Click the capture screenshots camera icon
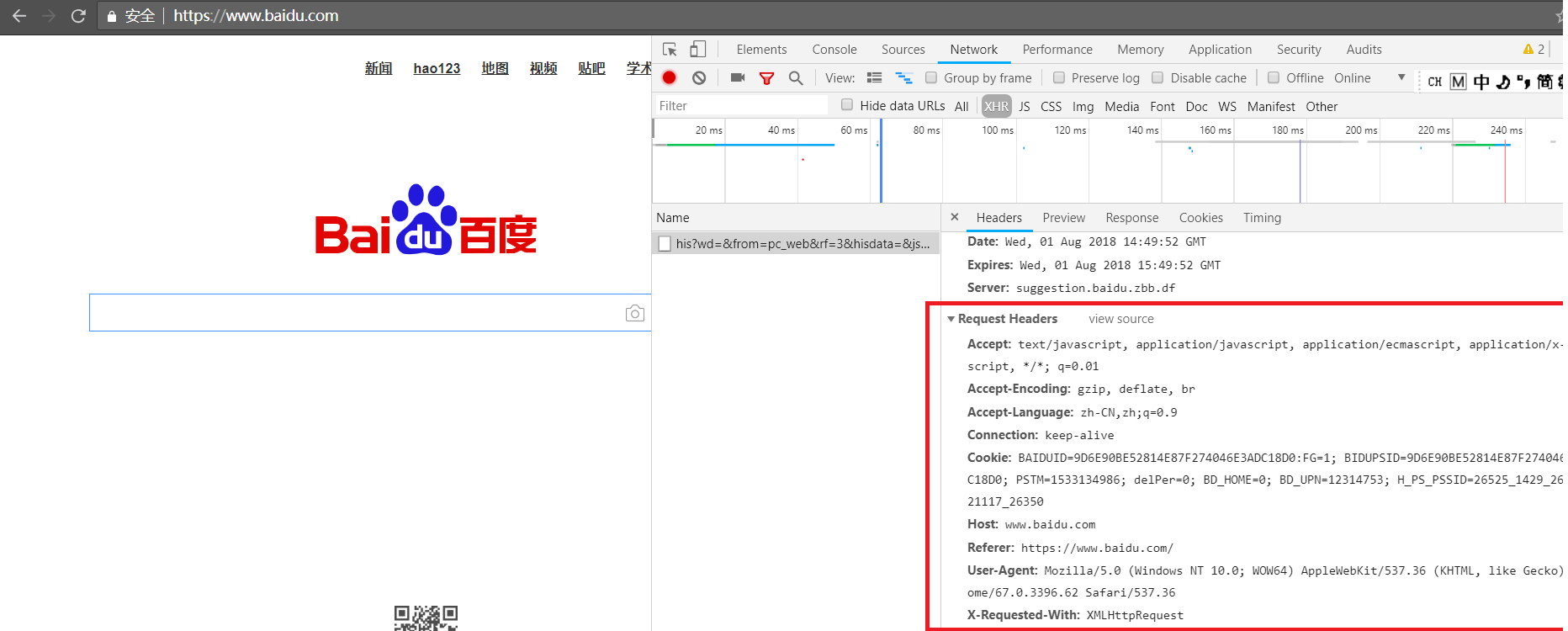This screenshot has width=1568, height=631. (x=738, y=77)
